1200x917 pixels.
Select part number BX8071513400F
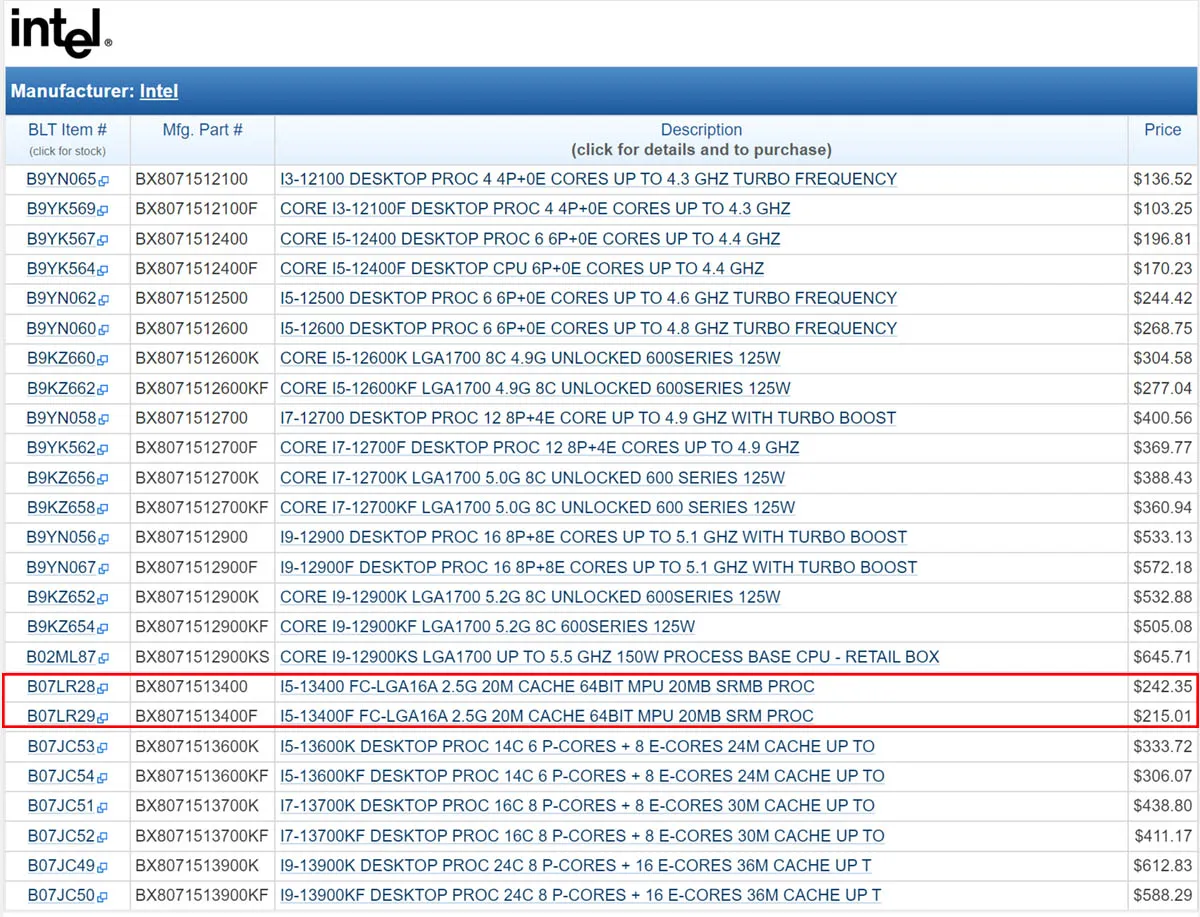point(196,716)
